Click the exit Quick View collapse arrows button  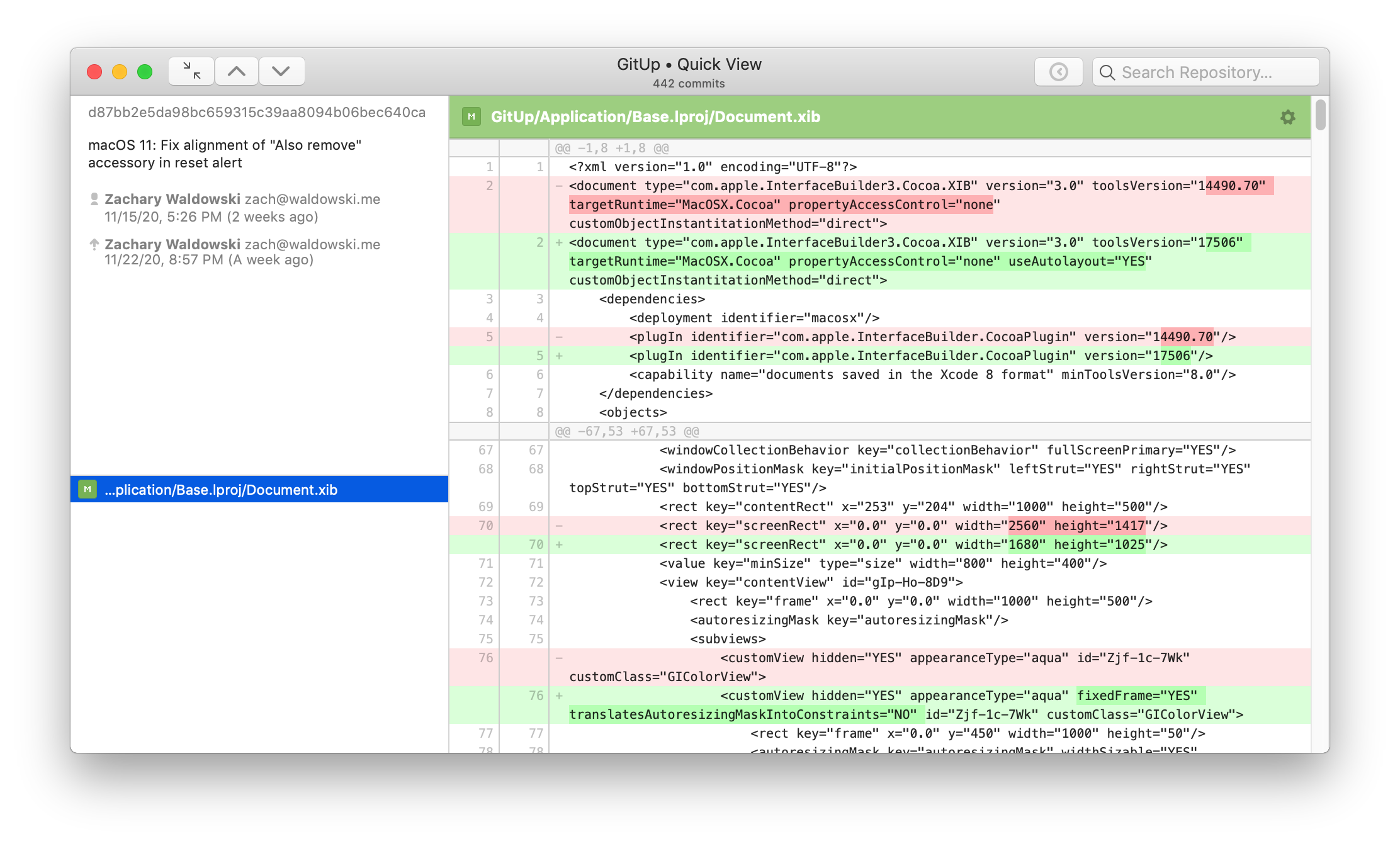191,71
